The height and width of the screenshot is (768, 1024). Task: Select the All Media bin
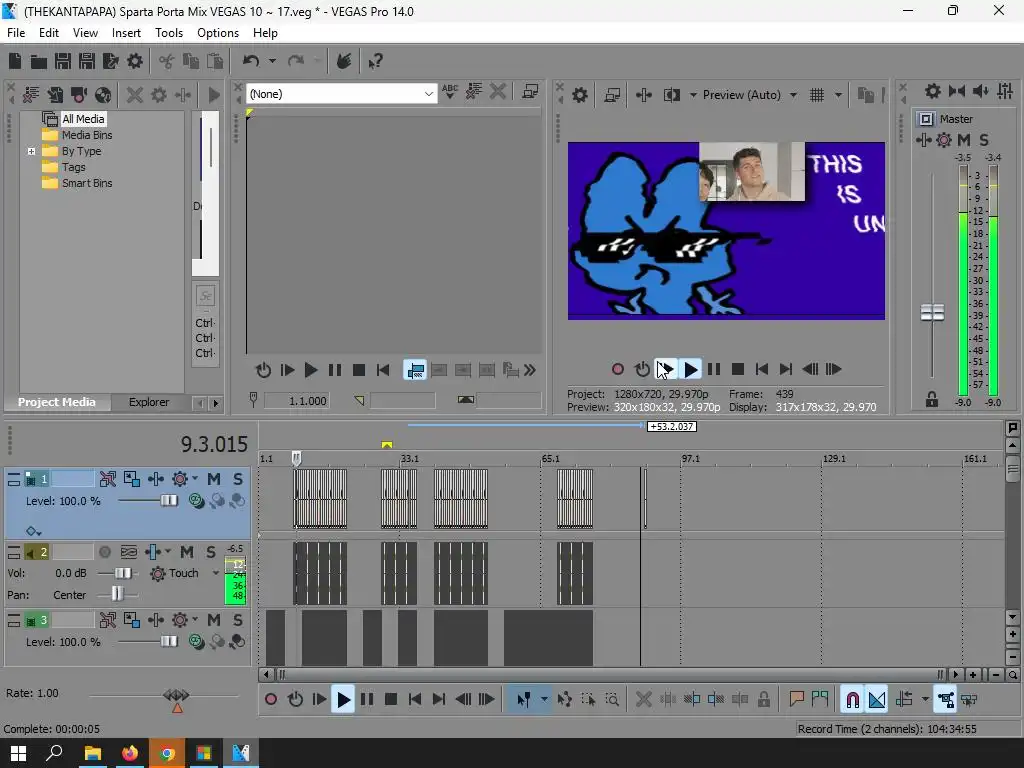tap(83, 119)
